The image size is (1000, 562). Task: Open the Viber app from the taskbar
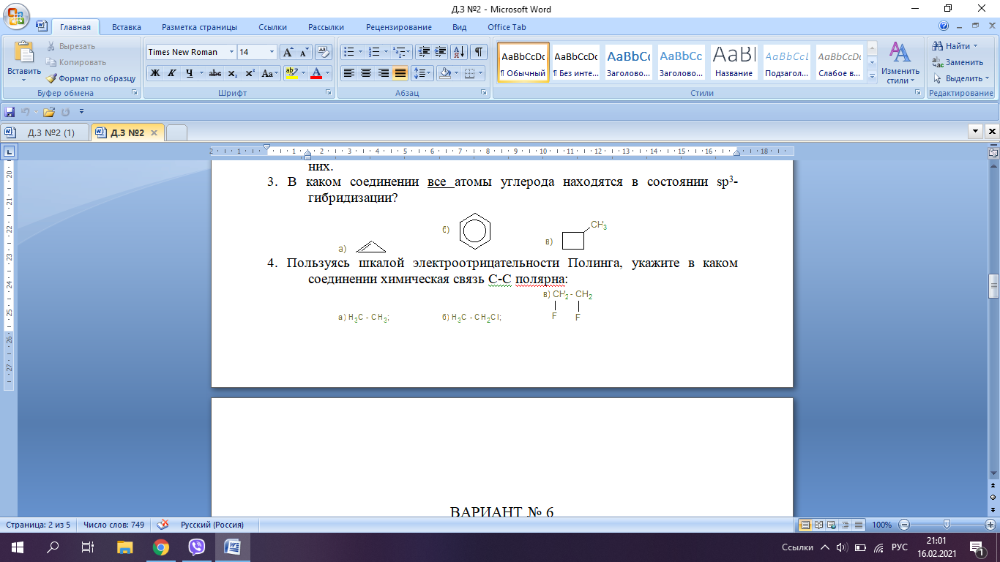pos(196,547)
